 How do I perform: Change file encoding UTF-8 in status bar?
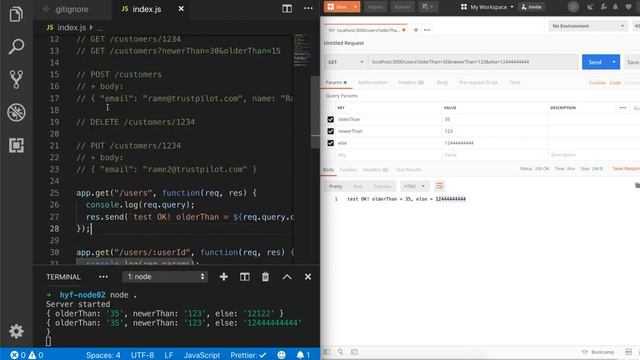(142, 355)
